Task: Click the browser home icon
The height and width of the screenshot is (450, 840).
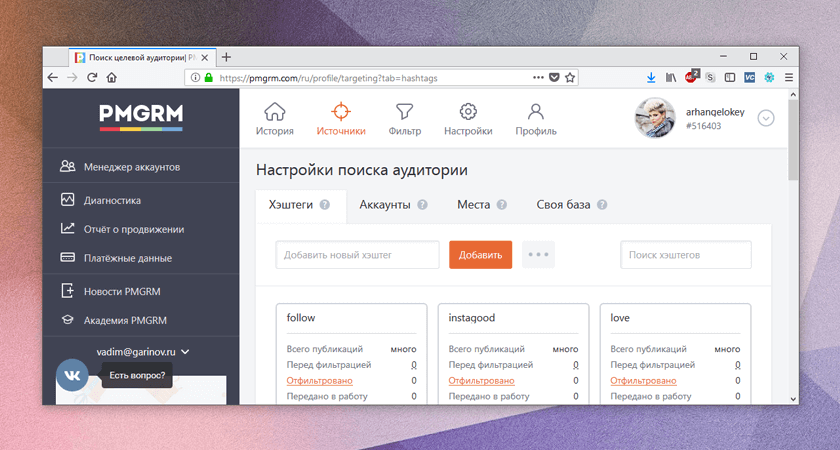Action: 111,78
